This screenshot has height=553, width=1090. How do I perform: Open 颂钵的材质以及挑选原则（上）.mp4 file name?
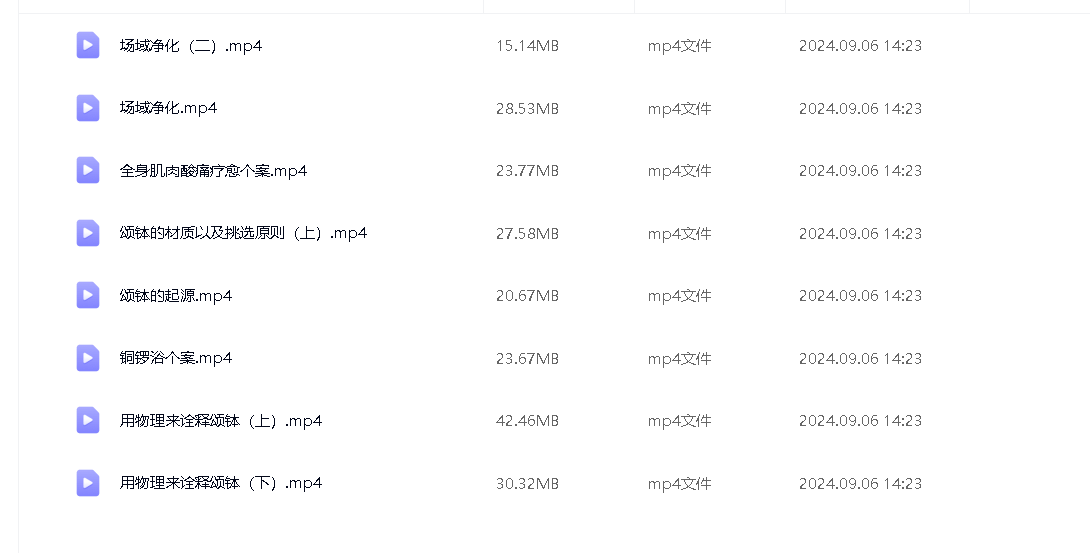pyautogui.click(x=243, y=233)
